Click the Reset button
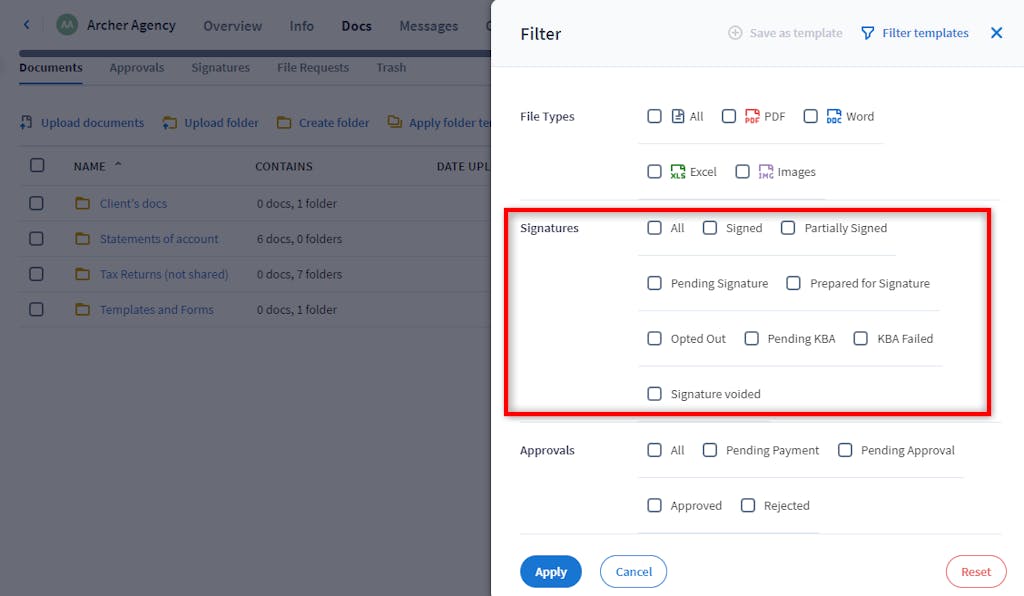This screenshot has height=596, width=1024. 976,572
